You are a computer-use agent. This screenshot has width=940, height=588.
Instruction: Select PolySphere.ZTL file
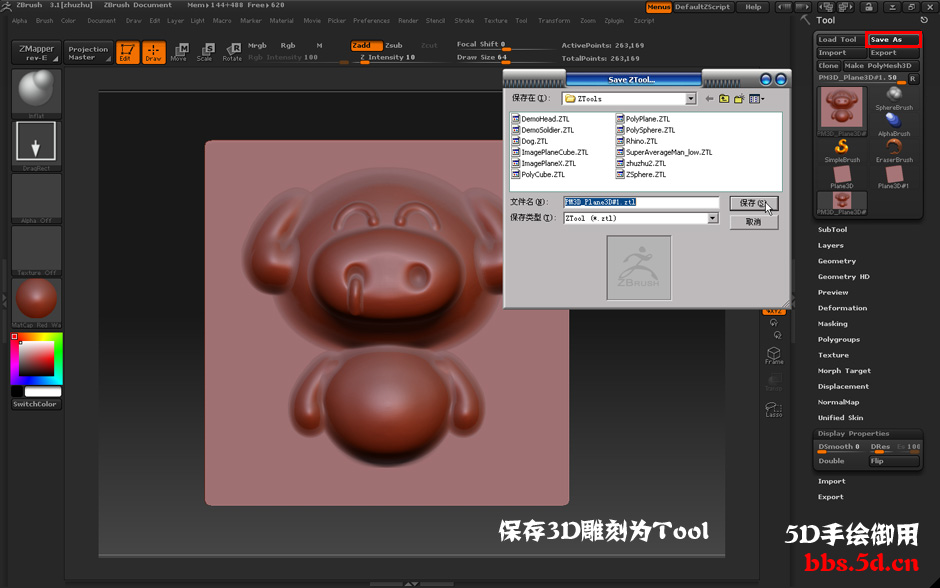click(x=646, y=130)
